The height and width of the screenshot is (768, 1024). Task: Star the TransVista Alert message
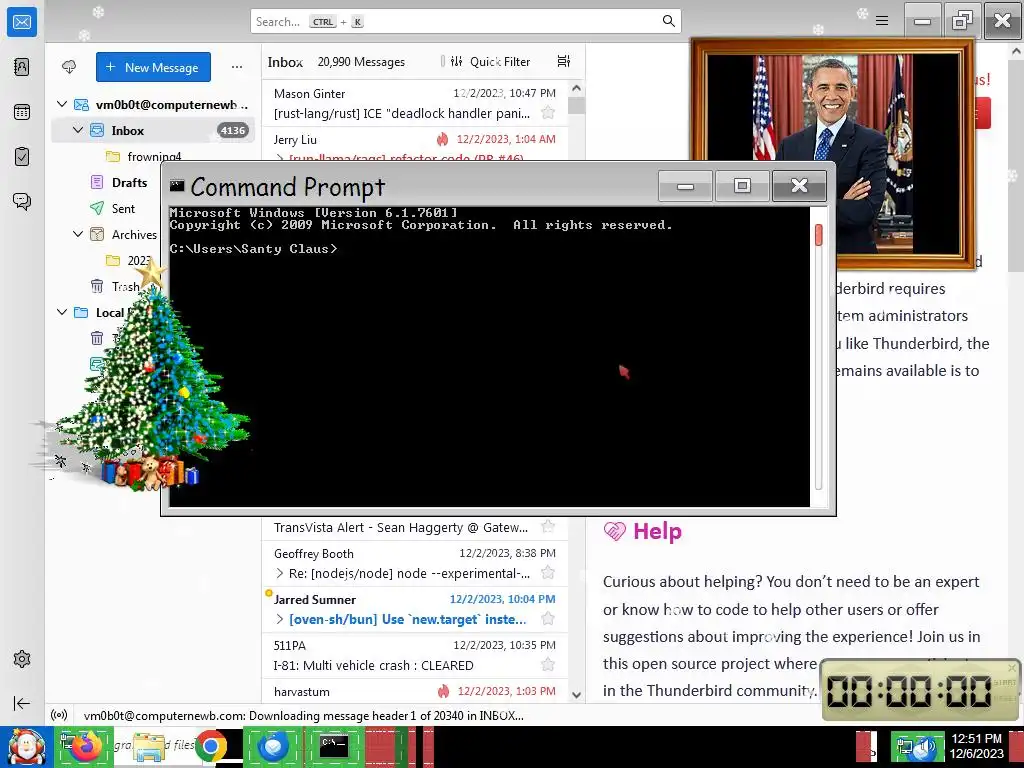pos(548,526)
